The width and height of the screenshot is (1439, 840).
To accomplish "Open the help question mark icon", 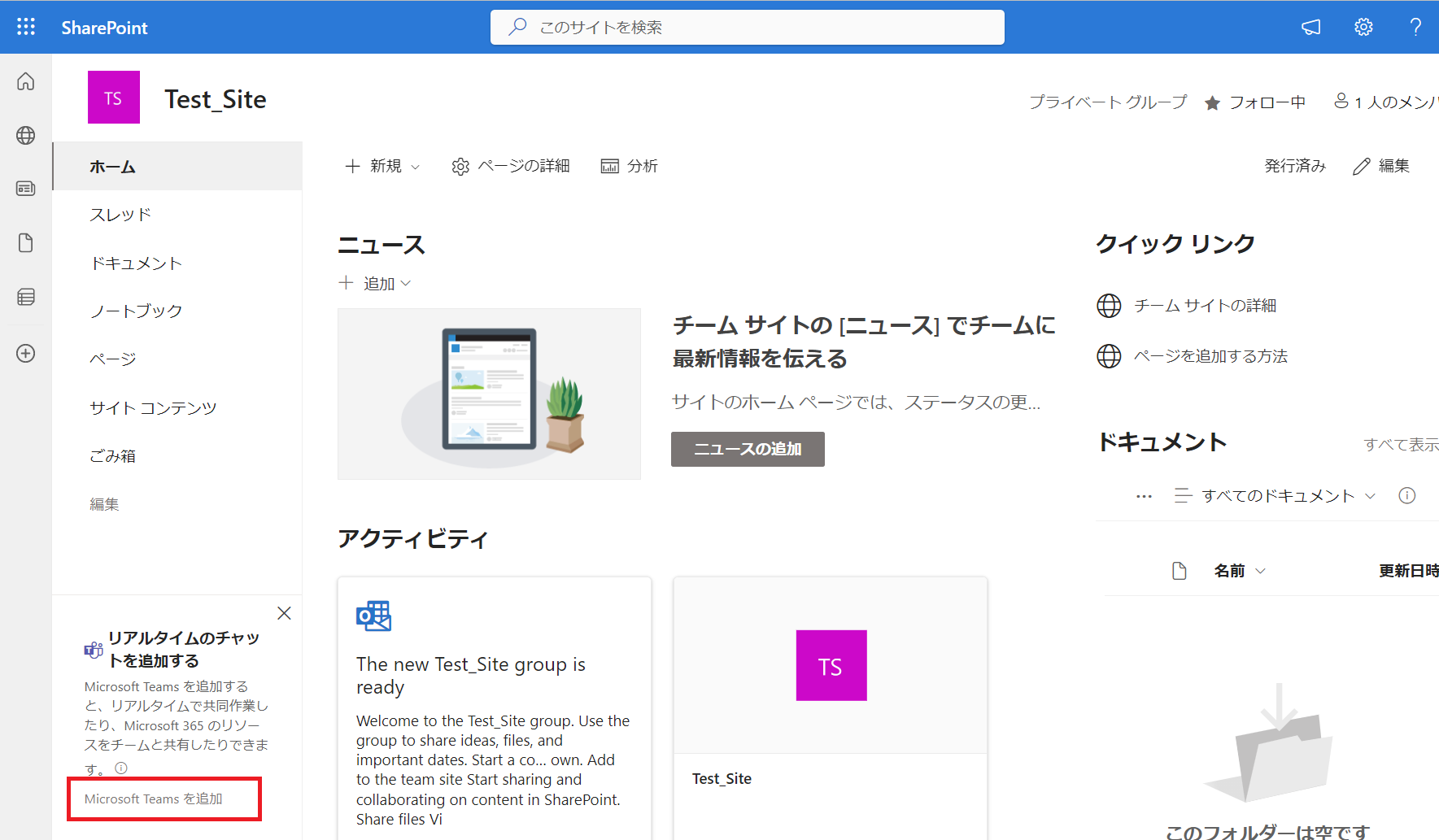I will pyautogui.click(x=1415, y=27).
